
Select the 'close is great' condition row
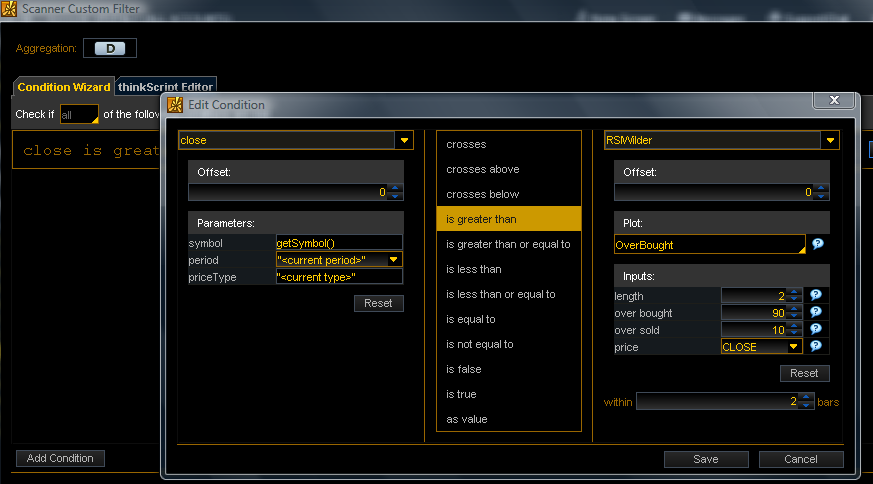(87, 150)
